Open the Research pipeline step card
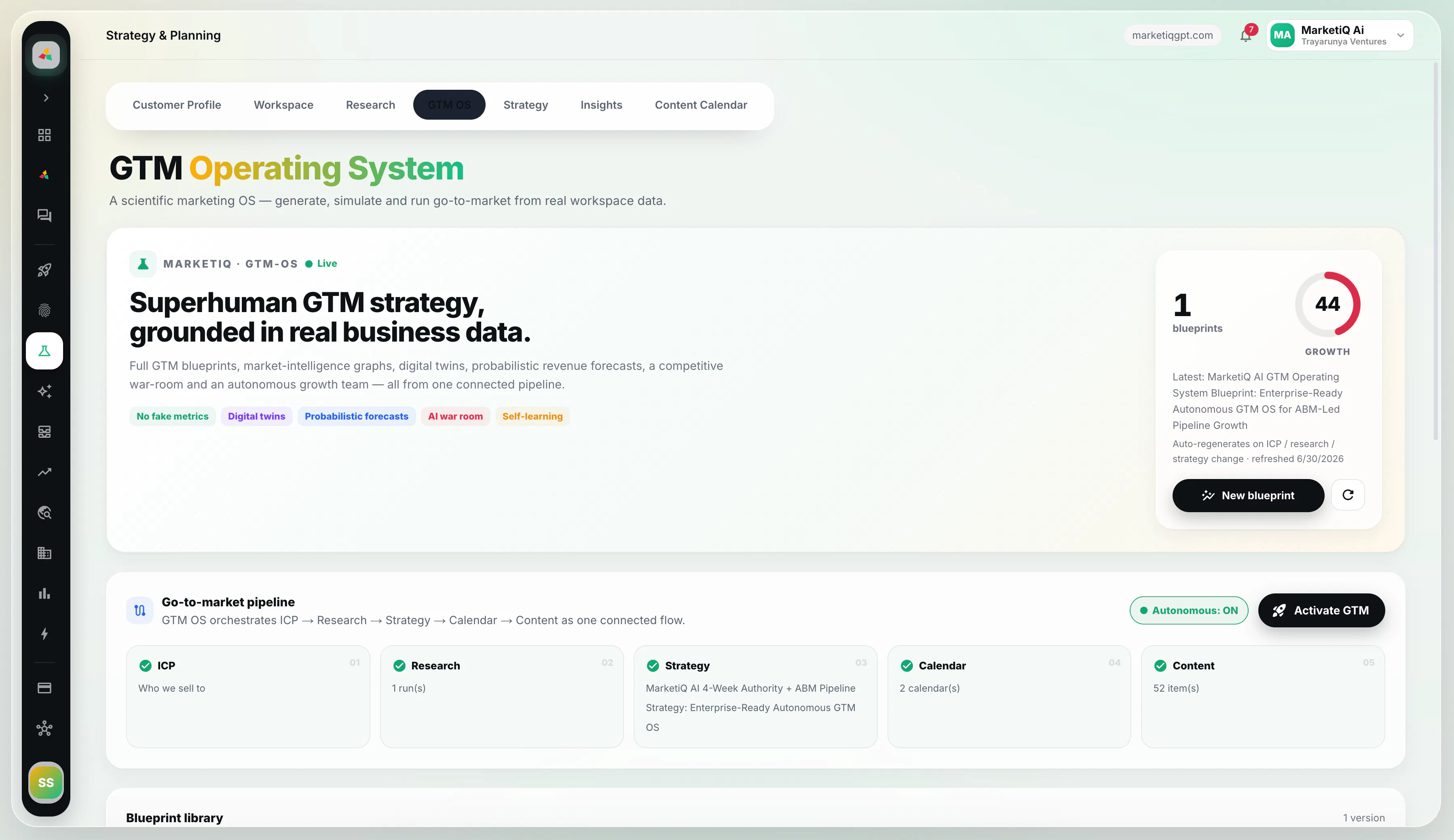 point(501,696)
